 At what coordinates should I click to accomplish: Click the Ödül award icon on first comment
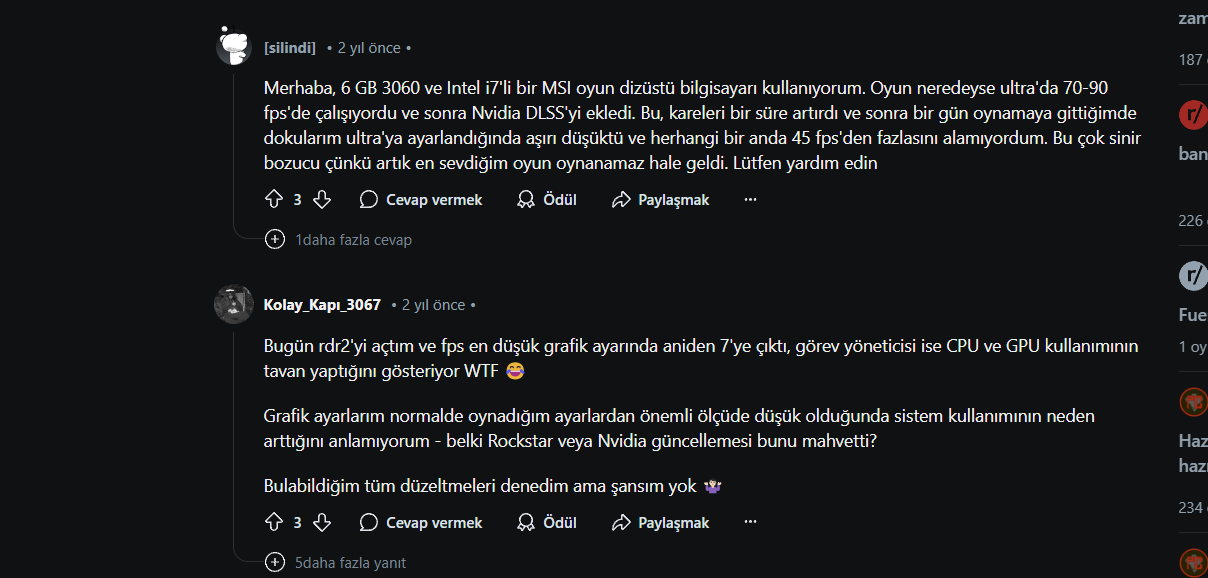526,200
